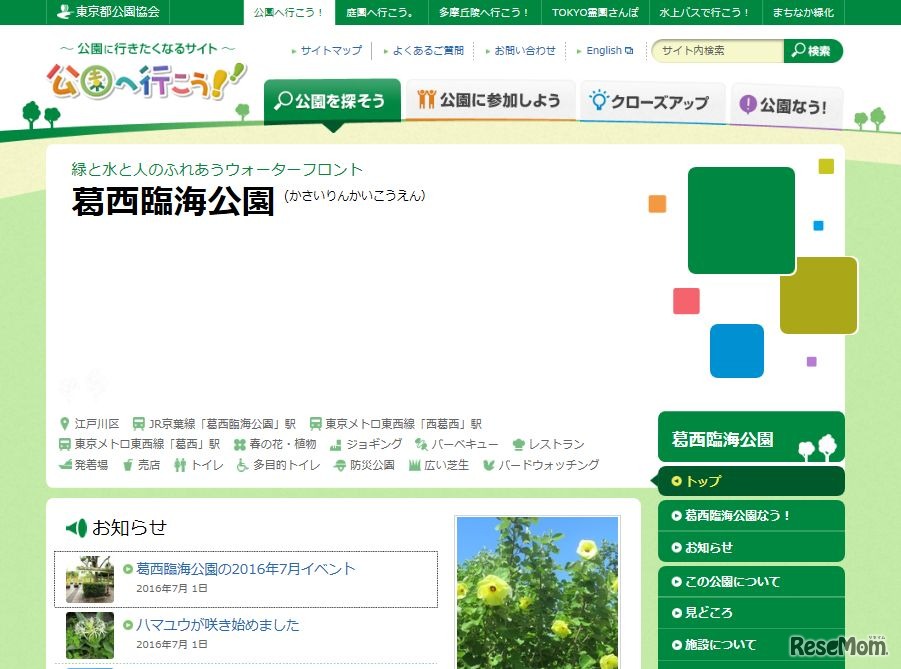Open 見どころ in the sidebar
Image resolution: width=901 pixels, height=669 pixels.
click(x=752, y=613)
